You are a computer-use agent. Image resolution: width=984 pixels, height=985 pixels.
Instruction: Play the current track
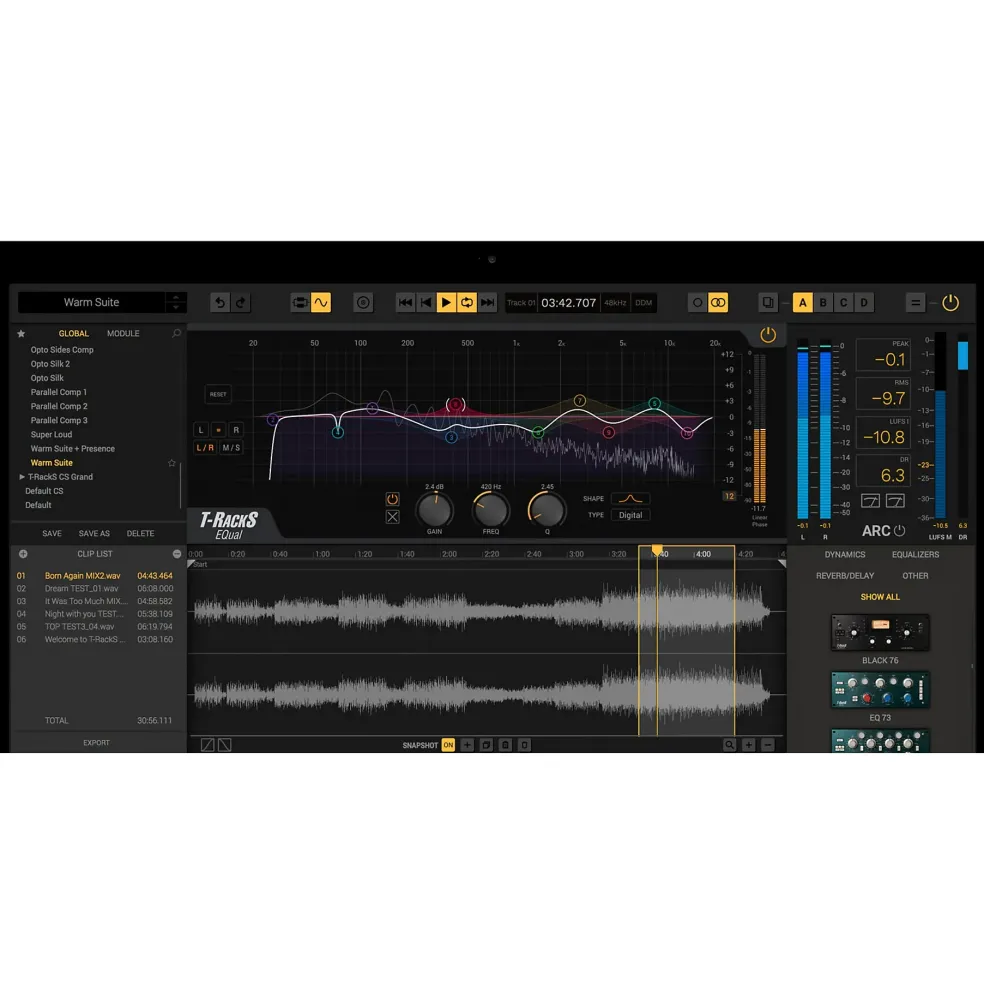(446, 303)
